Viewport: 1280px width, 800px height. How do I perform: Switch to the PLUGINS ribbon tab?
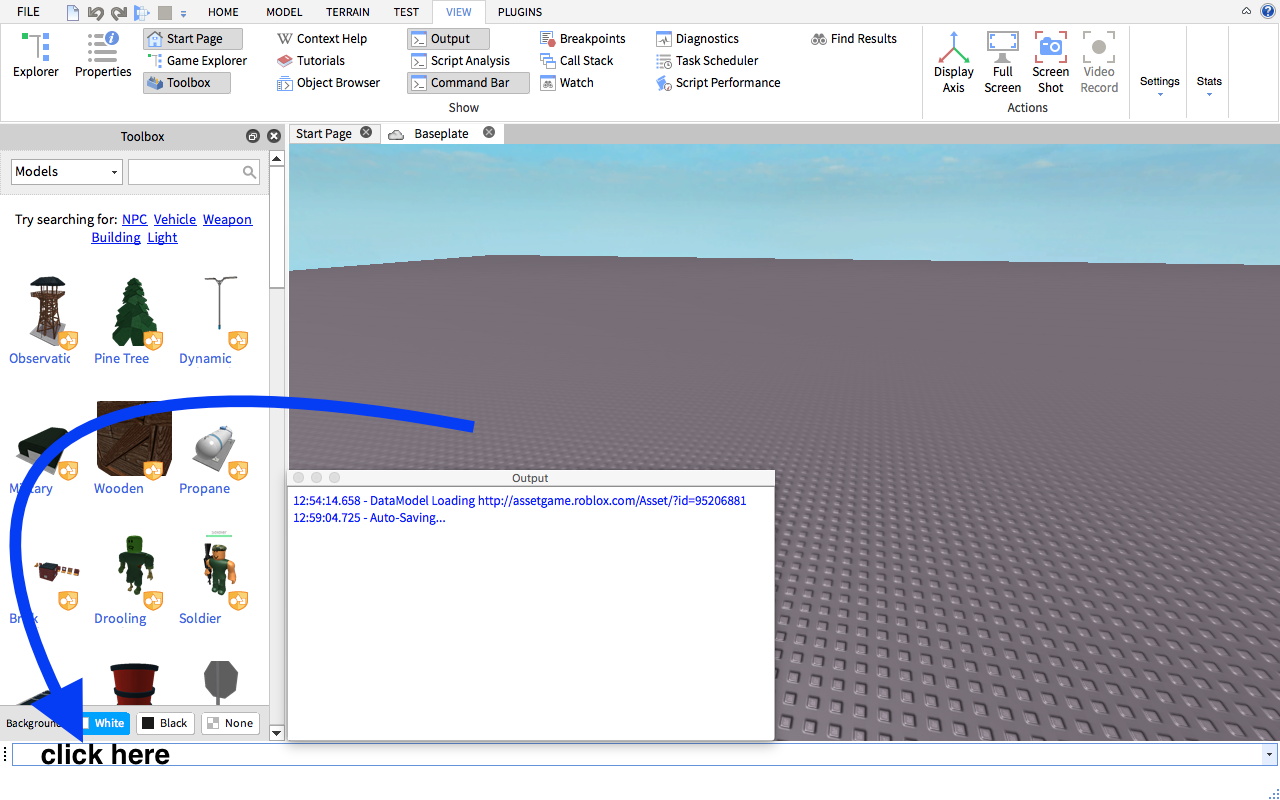[520, 12]
